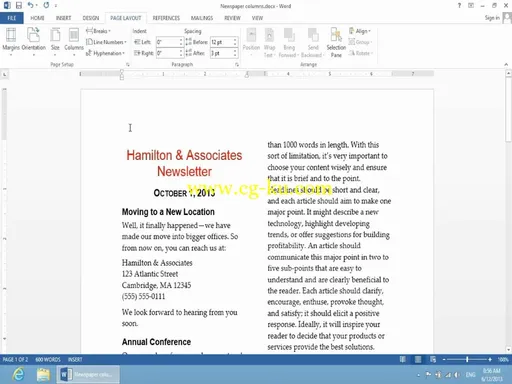Switch to the MAILINGS tab
Image resolution: width=512 pixels, height=384 pixels.
(x=202, y=18)
